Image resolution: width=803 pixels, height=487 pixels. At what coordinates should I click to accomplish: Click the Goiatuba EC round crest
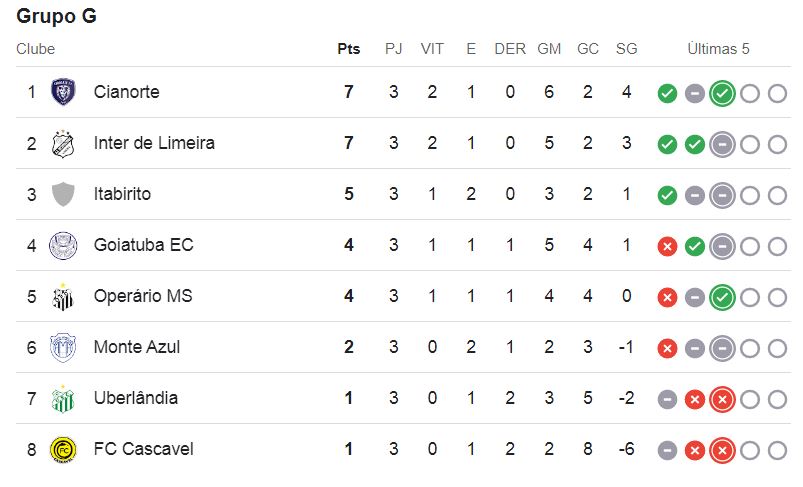[x=64, y=245]
